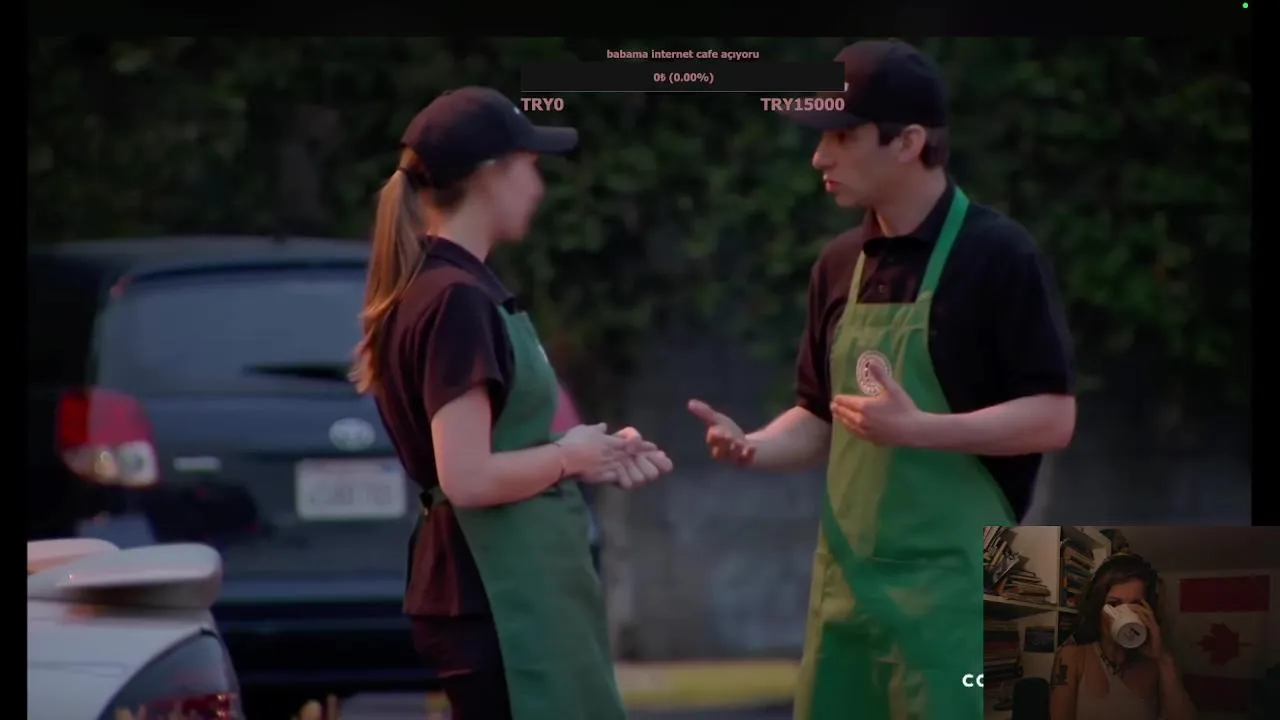Click the 'TRY15000' goal target label
The width and height of the screenshot is (1280, 720).
tap(802, 104)
